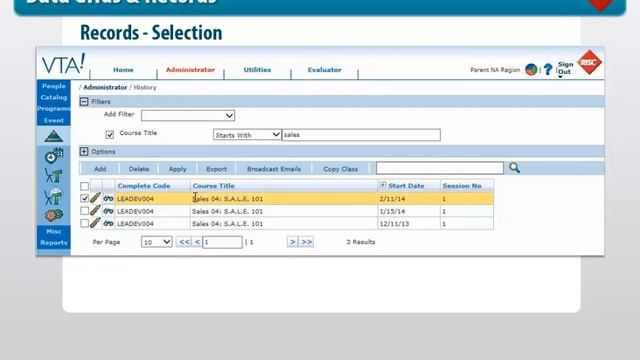Toggle the Course Title filter checkbox

109,134
